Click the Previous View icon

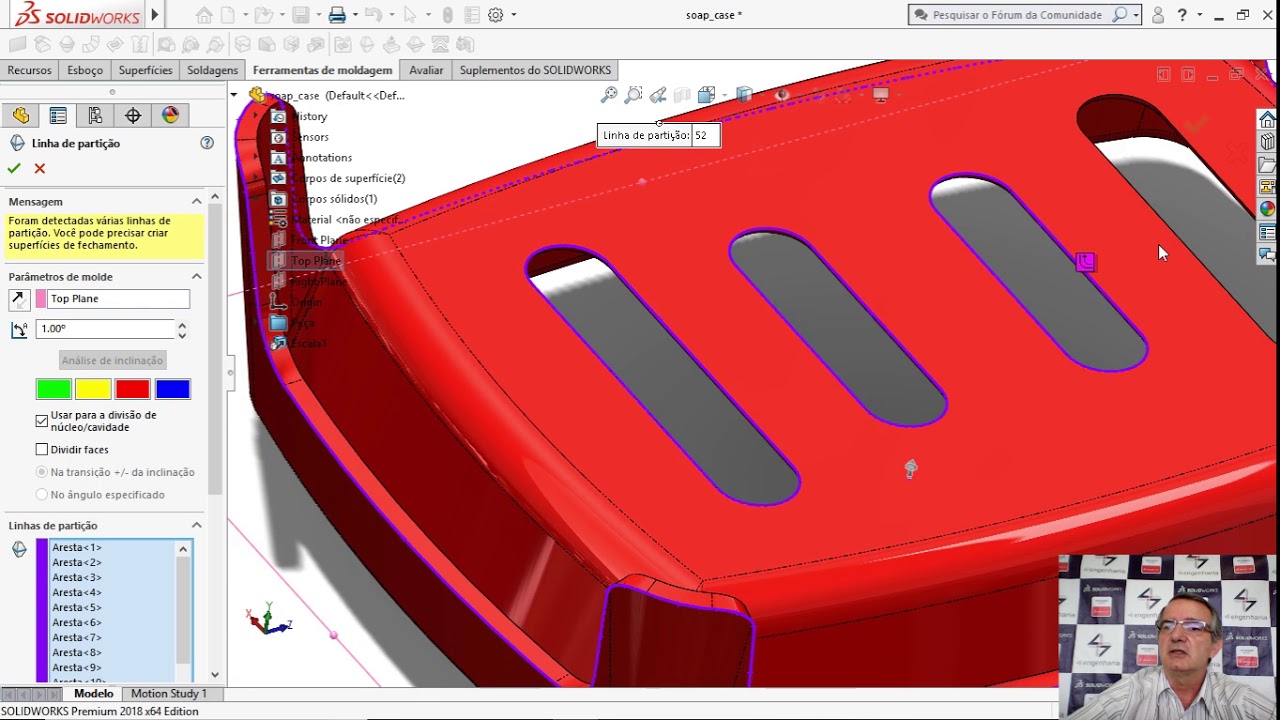[657, 95]
